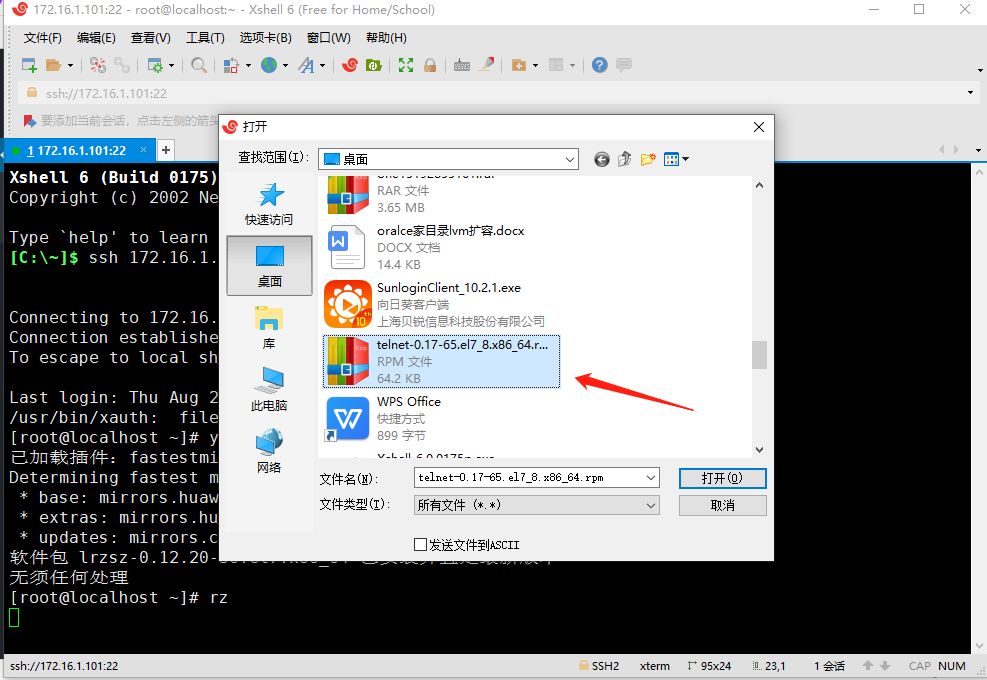Screen dimensions: 987x680
Task: Click the new folder-plus toolbar icon
Action: pos(519,65)
